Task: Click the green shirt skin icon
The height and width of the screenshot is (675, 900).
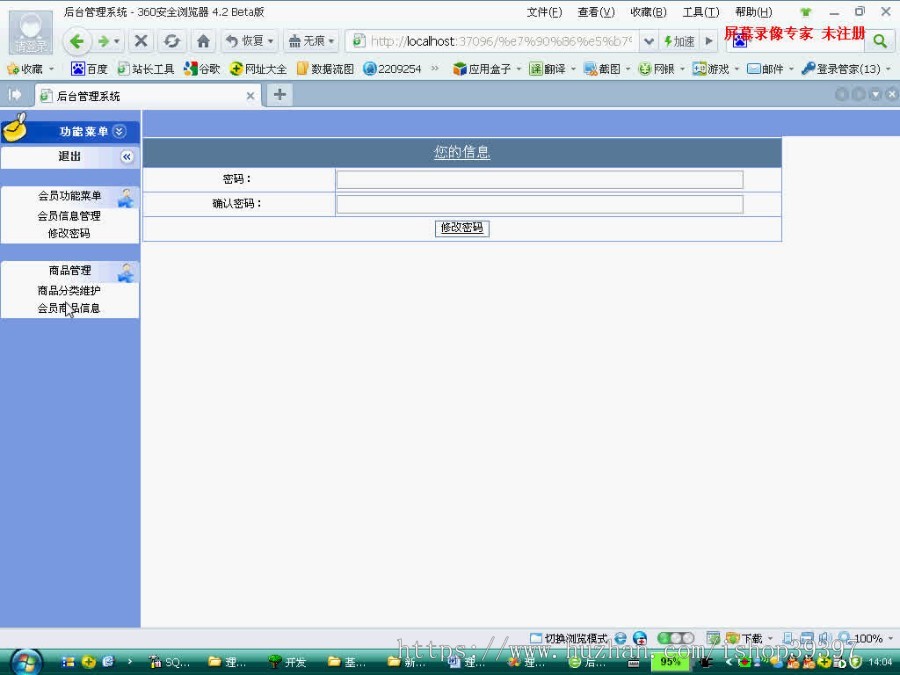Action: 806,12
